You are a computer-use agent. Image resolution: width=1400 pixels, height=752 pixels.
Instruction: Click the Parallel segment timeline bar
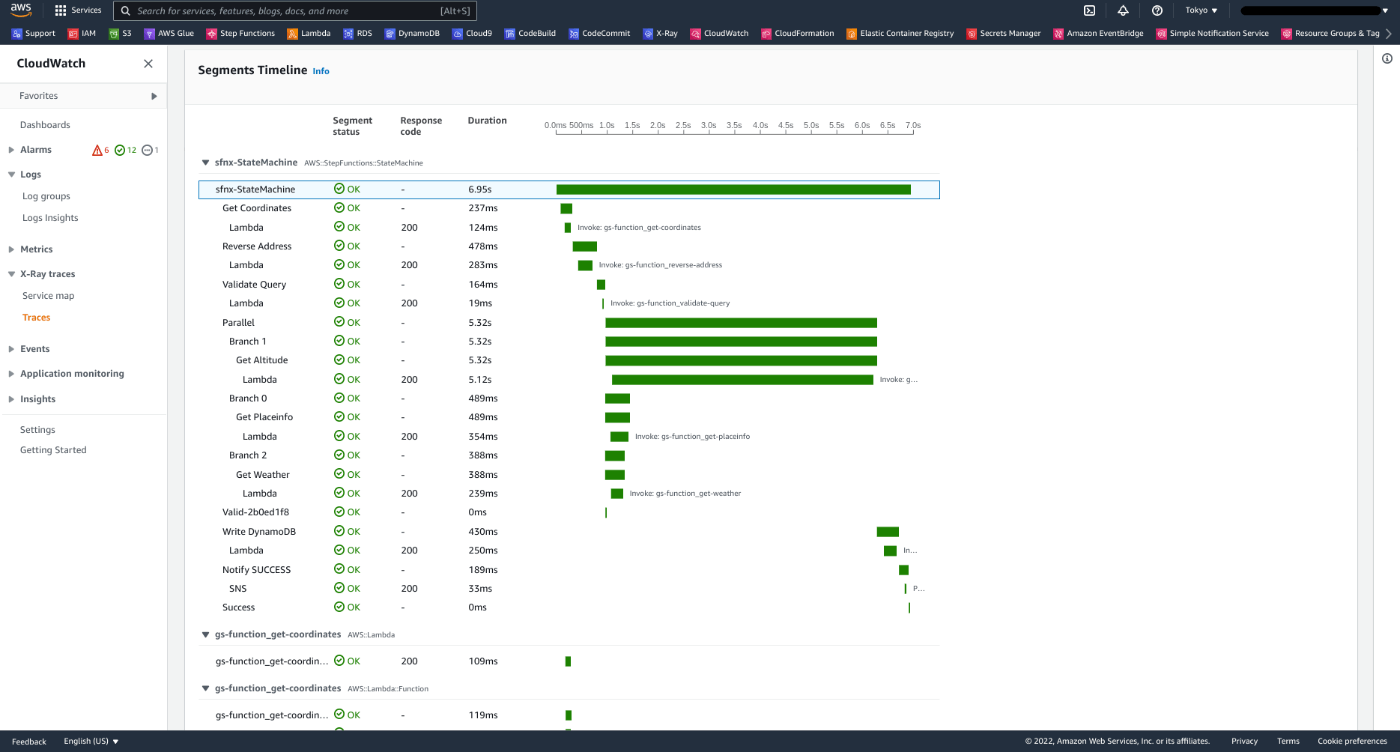click(741, 322)
